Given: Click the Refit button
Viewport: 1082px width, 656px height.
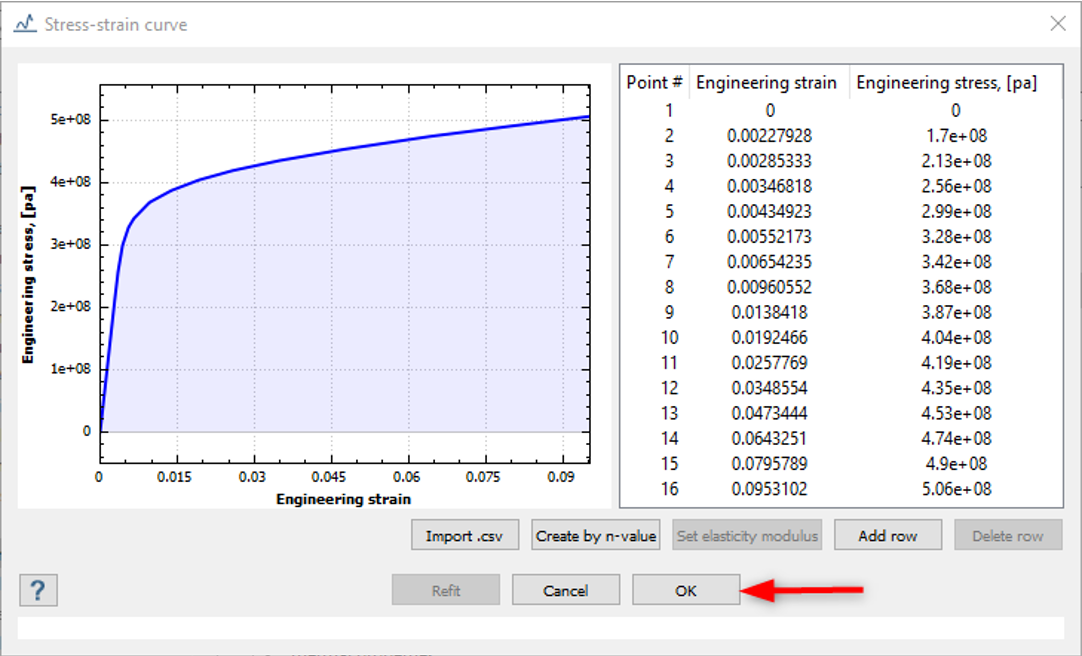Looking at the screenshot, I should 445,589.
